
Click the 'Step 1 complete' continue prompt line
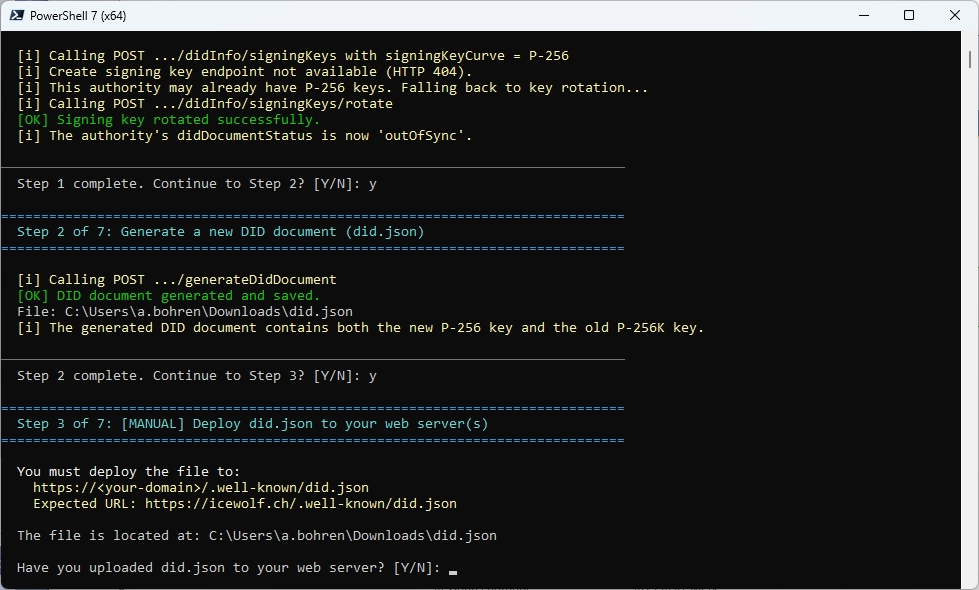click(196, 184)
